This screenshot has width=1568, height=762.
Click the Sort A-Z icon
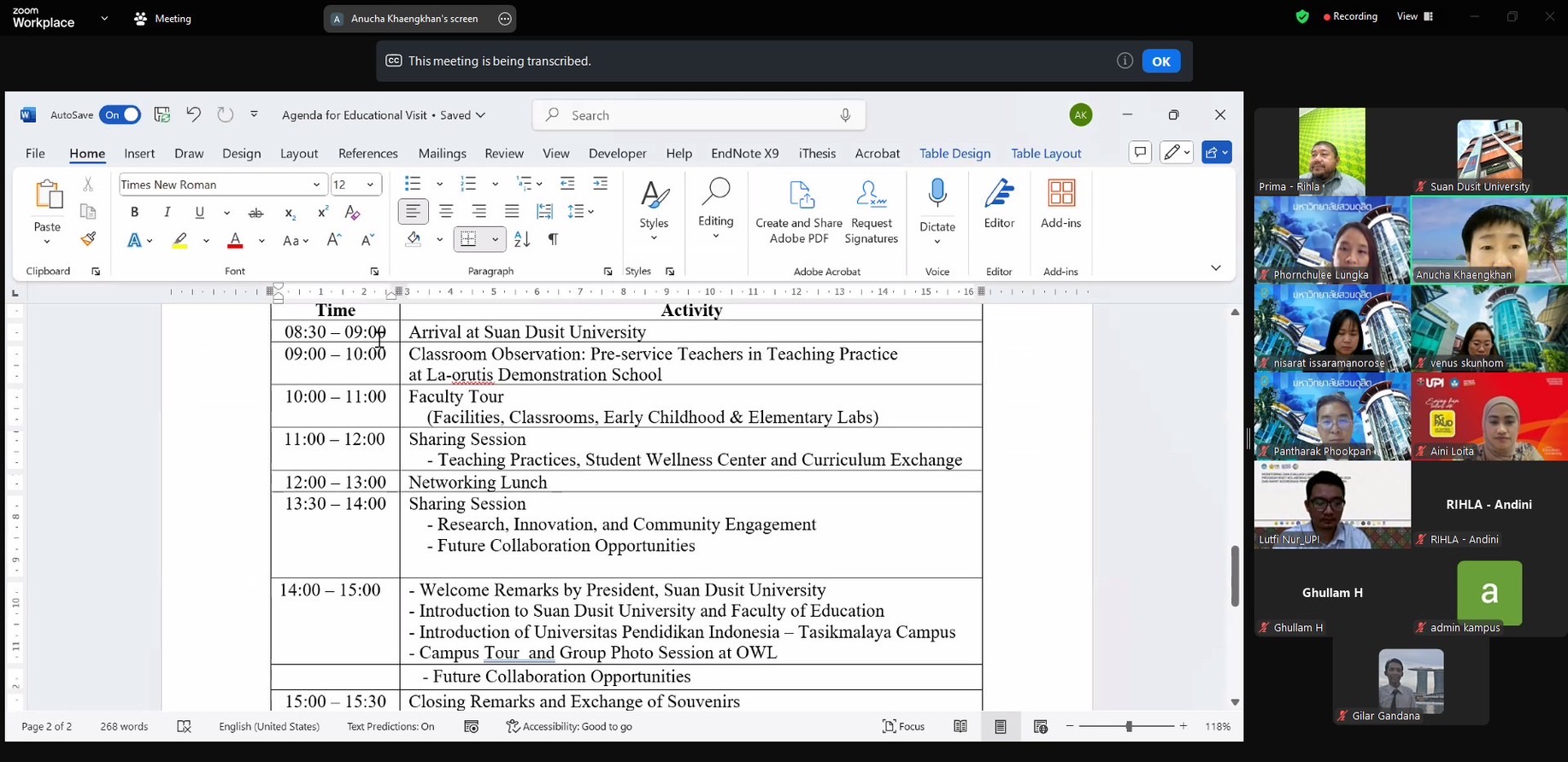coord(522,240)
